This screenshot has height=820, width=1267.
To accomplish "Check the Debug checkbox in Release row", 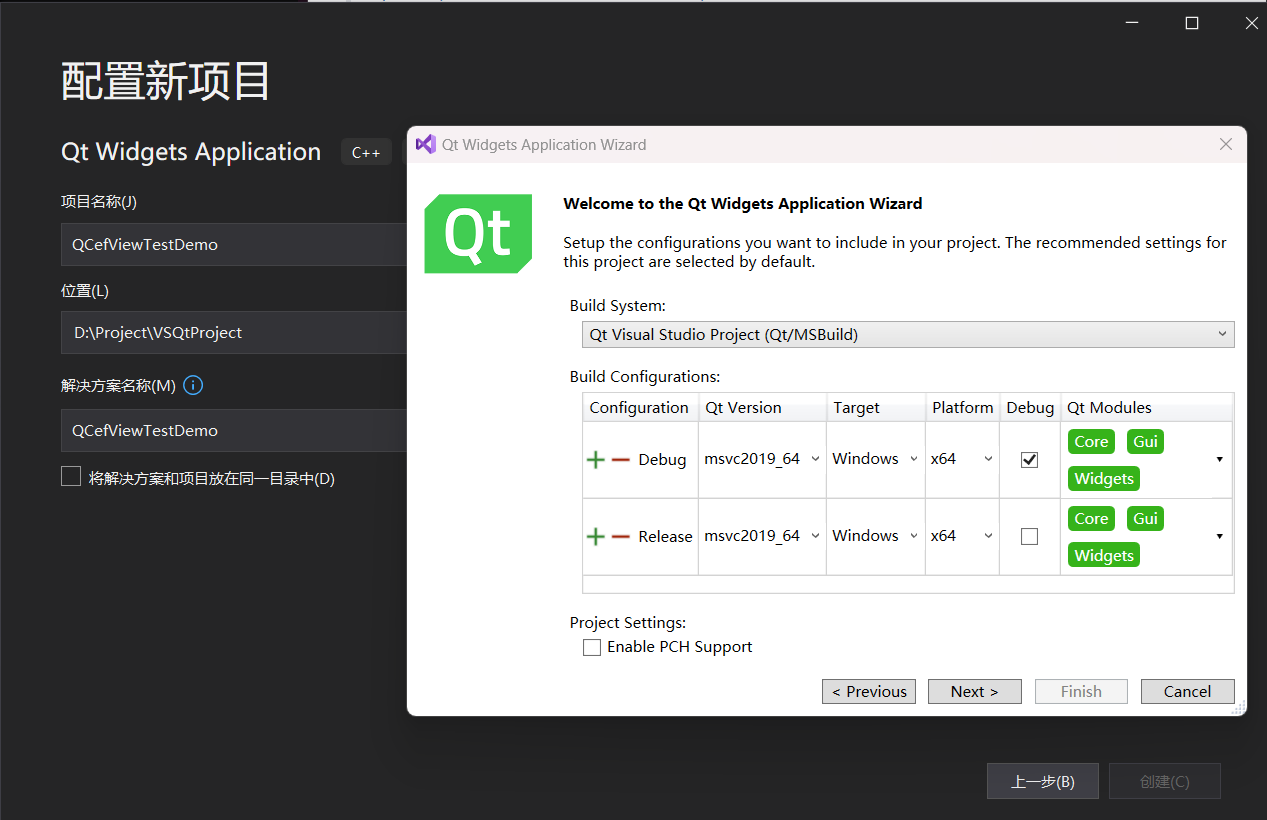I will point(1029,537).
